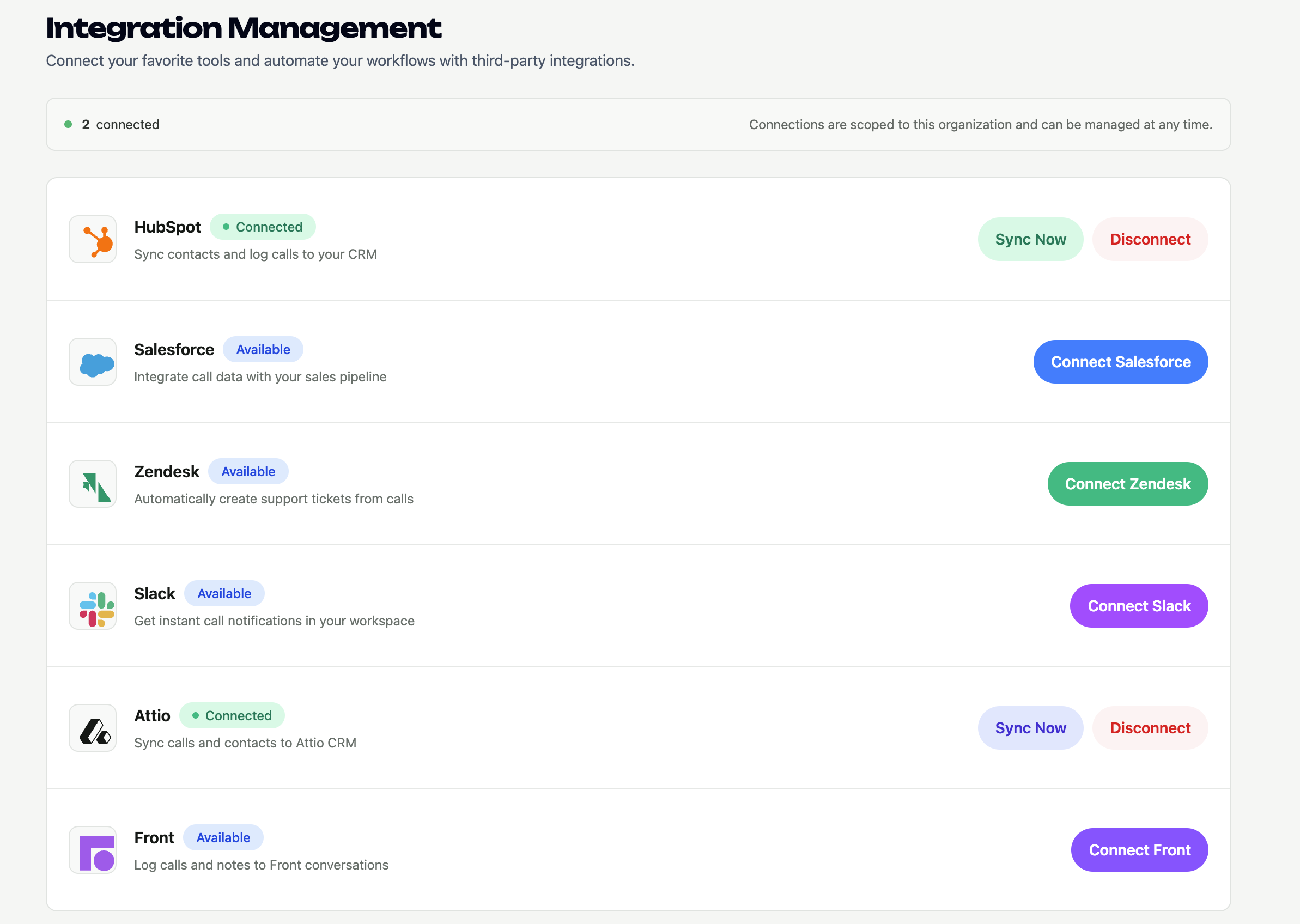Click the HubSpot Connected status badge
Screen dimensions: 1300x924
coord(262,227)
